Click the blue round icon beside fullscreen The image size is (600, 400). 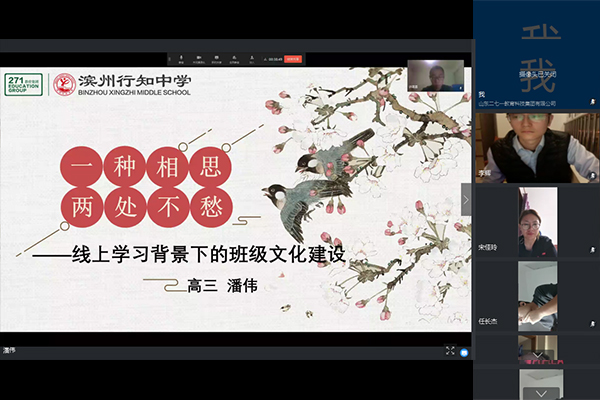click(x=464, y=353)
